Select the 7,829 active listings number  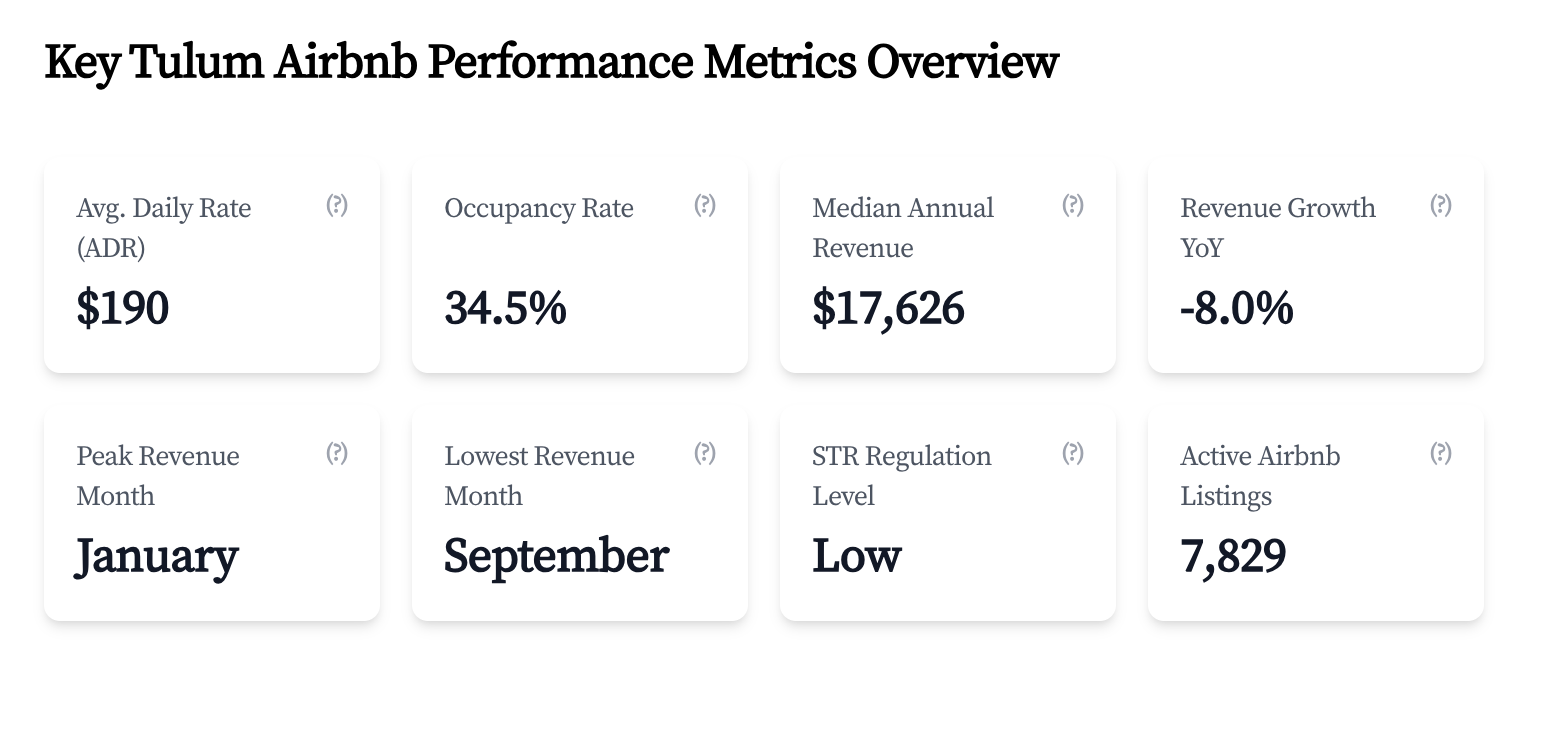click(x=1233, y=556)
